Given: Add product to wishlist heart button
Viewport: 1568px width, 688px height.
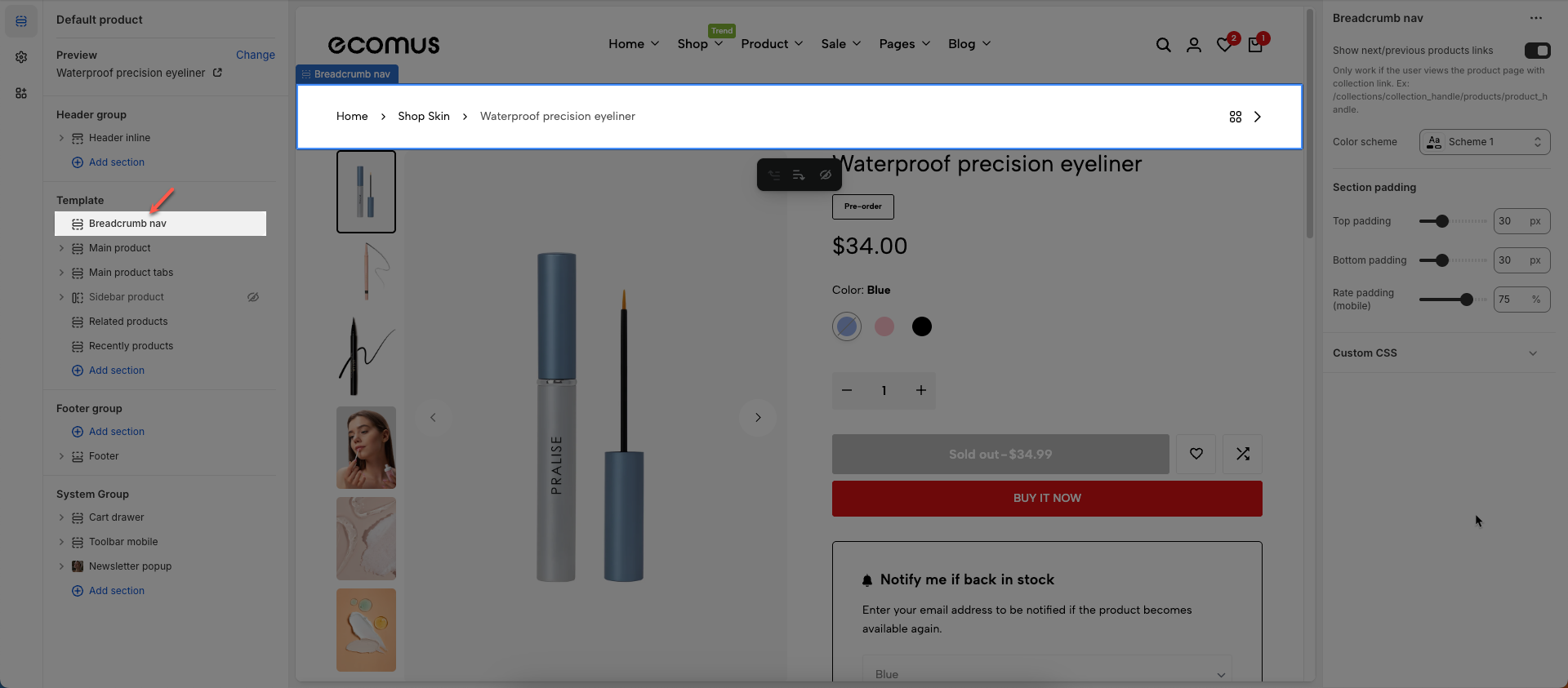Looking at the screenshot, I should 1196,454.
